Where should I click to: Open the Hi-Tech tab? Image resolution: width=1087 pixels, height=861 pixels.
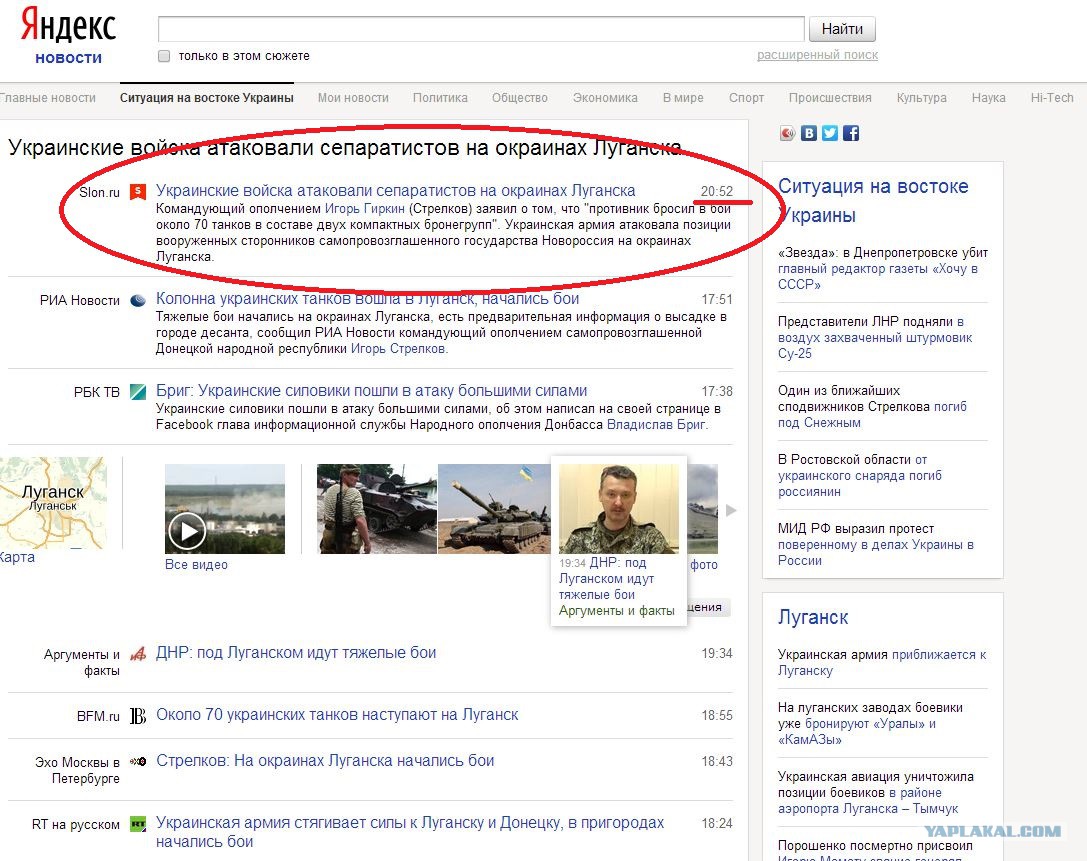coord(1052,98)
